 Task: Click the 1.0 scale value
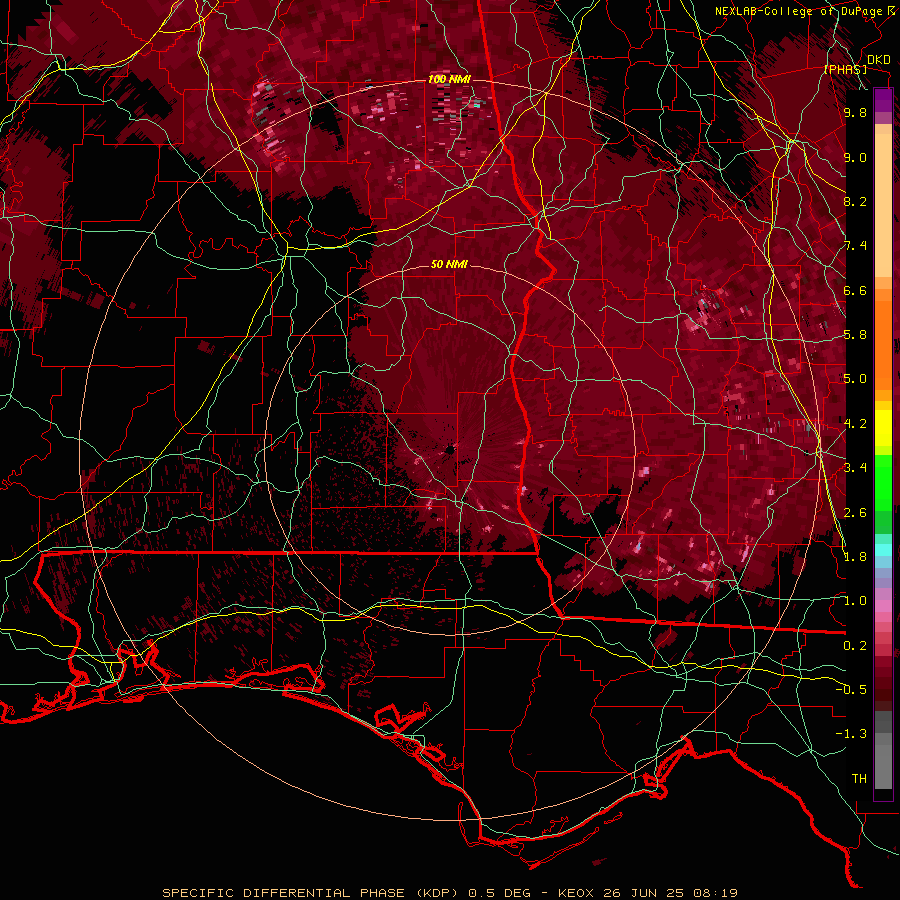[x=855, y=601]
